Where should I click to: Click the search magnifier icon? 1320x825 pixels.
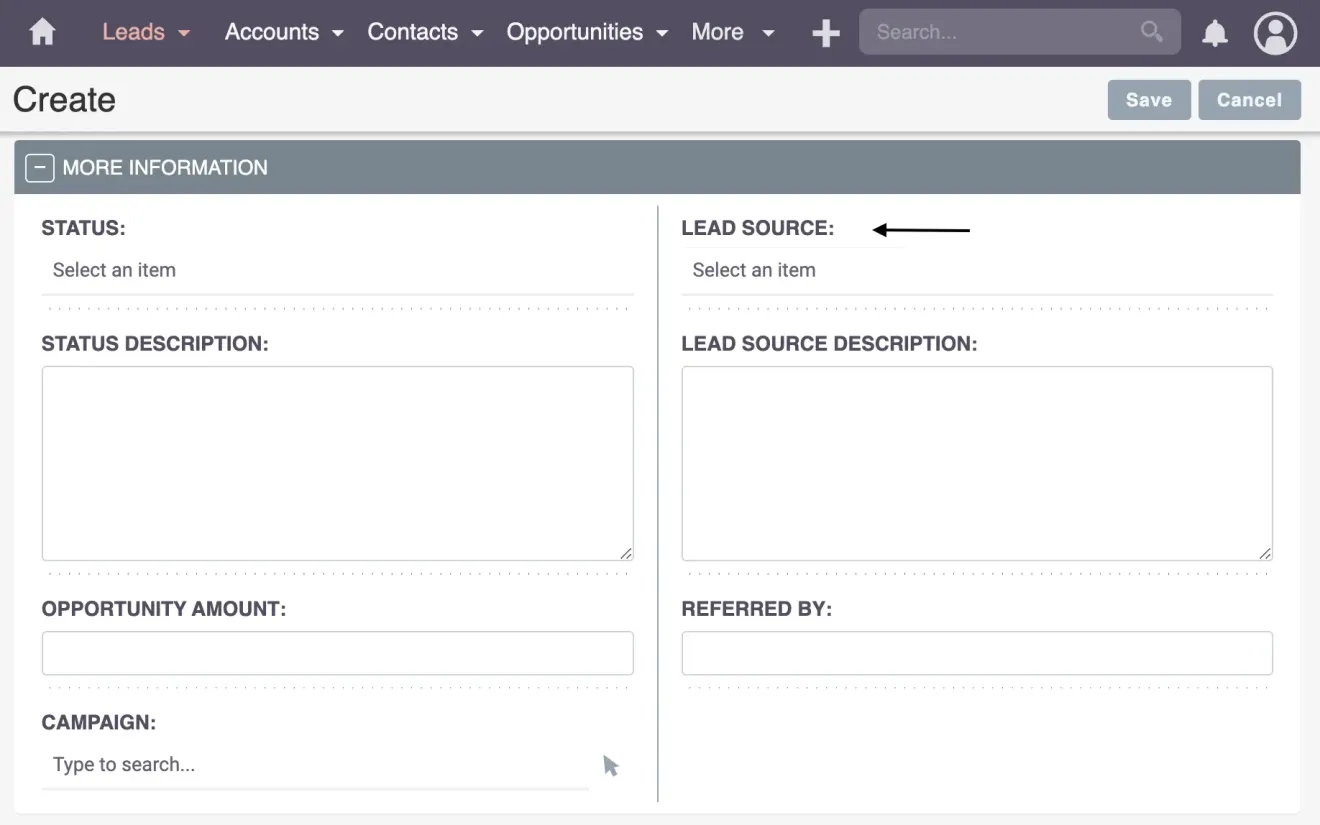(x=1150, y=31)
